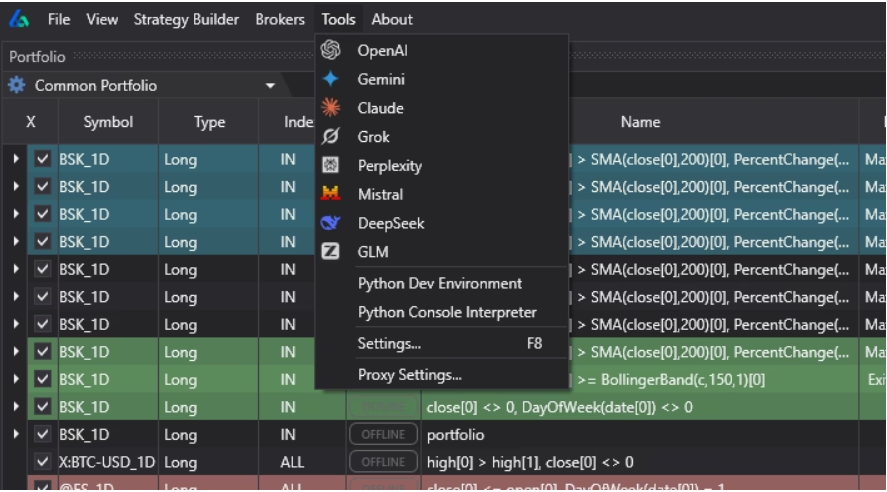Expand the first BSK_1D row
The image size is (887, 492).
16,159
